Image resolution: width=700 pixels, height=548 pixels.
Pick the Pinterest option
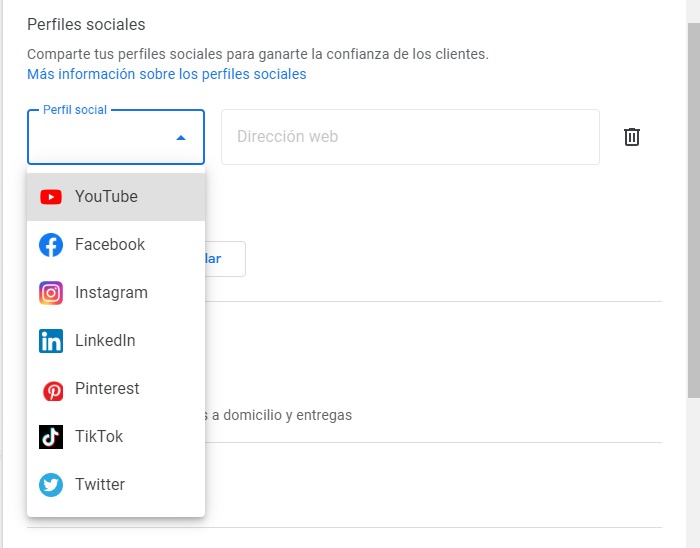pos(116,389)
